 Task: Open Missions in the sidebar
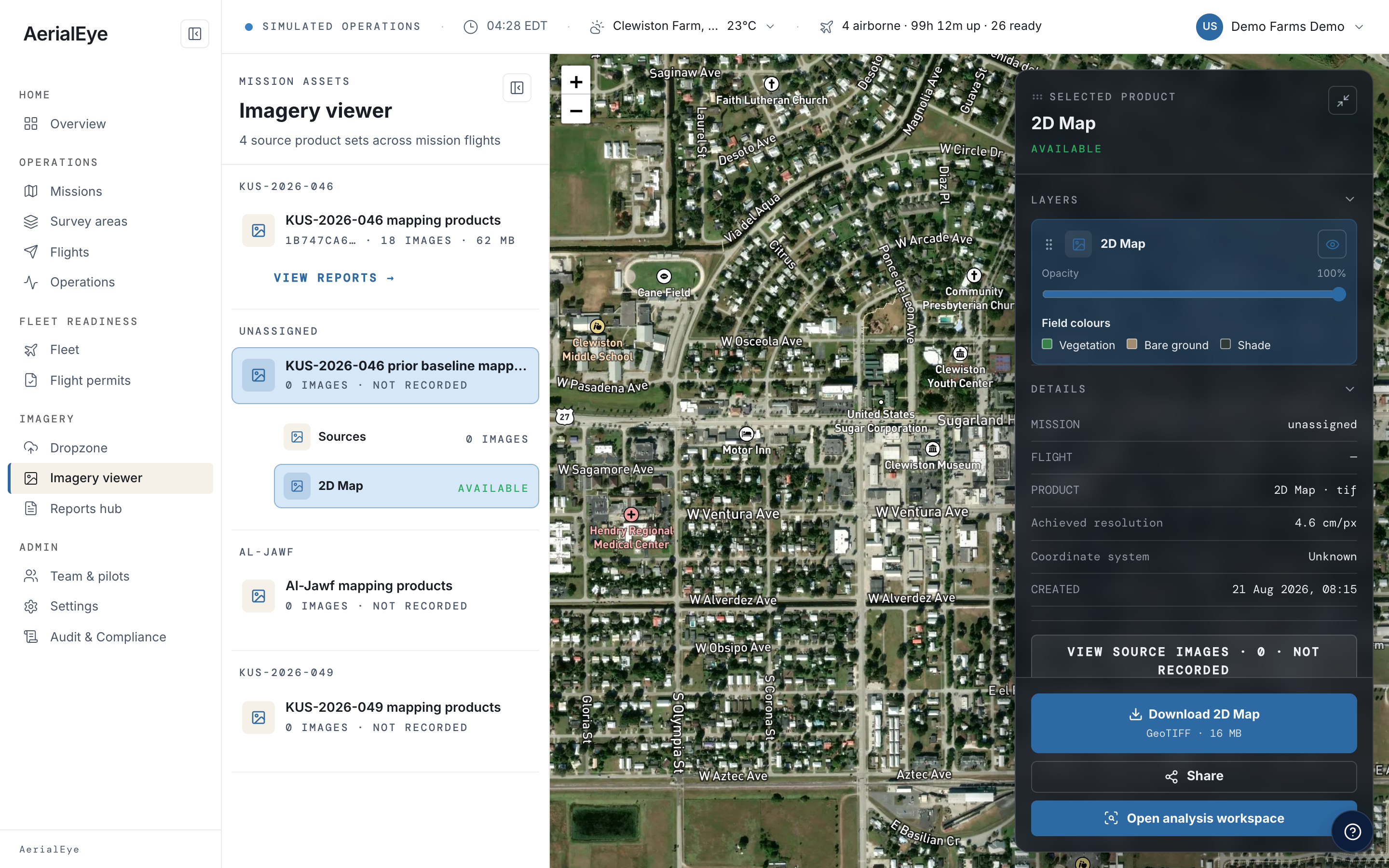click(x=111, y=191)
